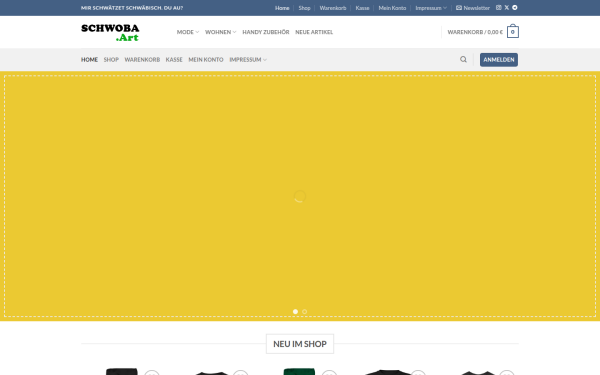
Task: Open the Telegram icon link
Action: click(x=515, y=8)
